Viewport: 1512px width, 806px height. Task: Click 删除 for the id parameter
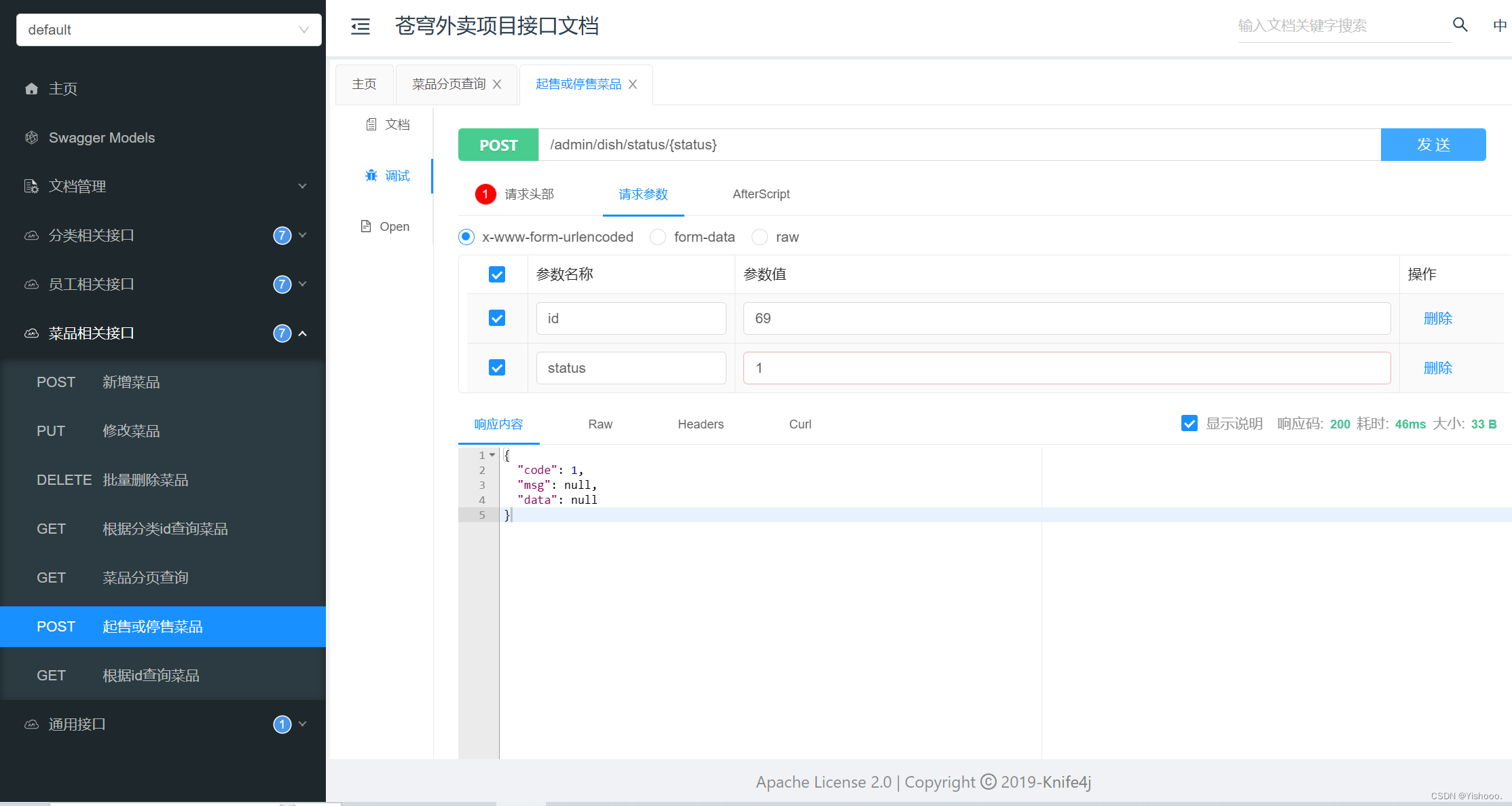point(1438,318)
